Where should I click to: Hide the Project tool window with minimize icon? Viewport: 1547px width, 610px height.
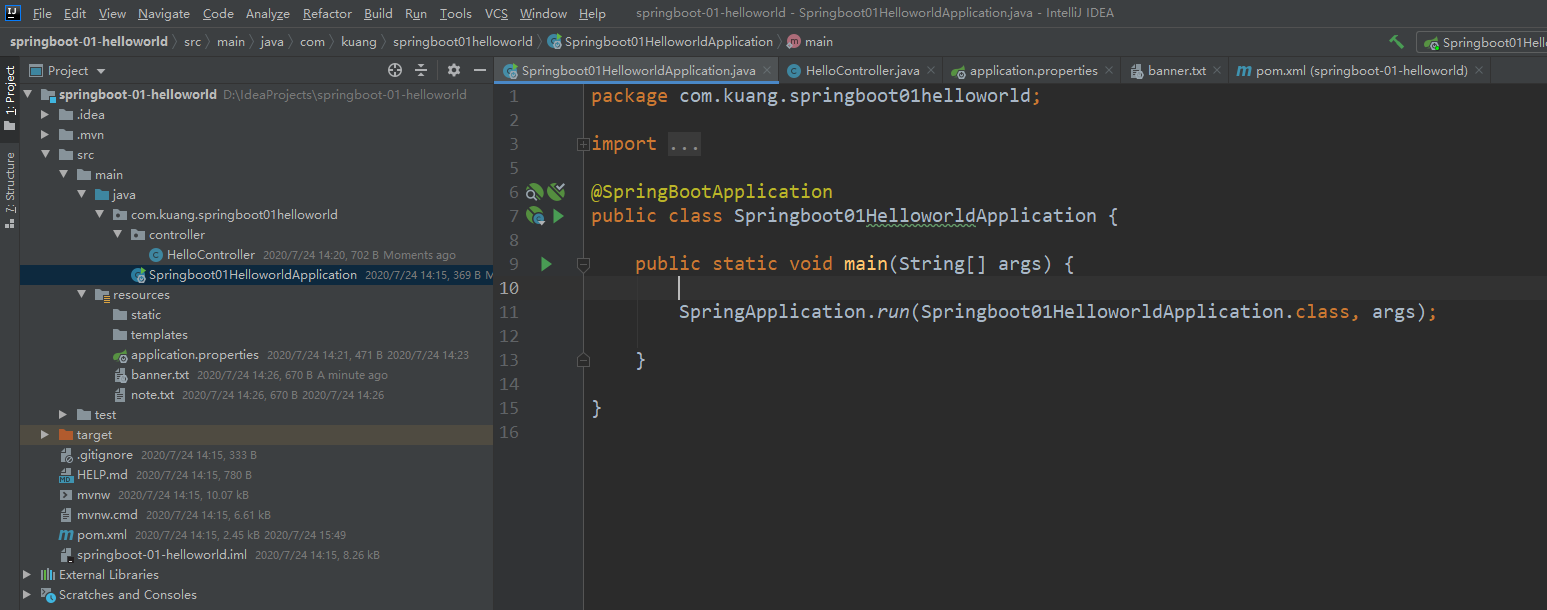click(x=480, y=70)
